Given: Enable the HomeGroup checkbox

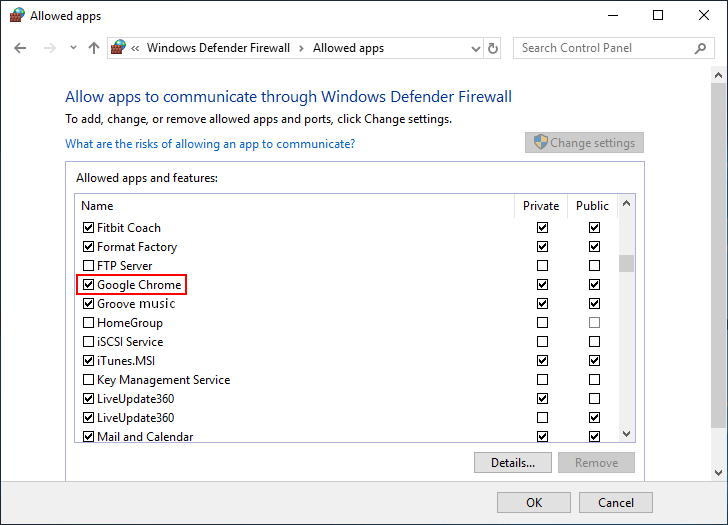Looking at the screenshot, I should tap(88, 323).
